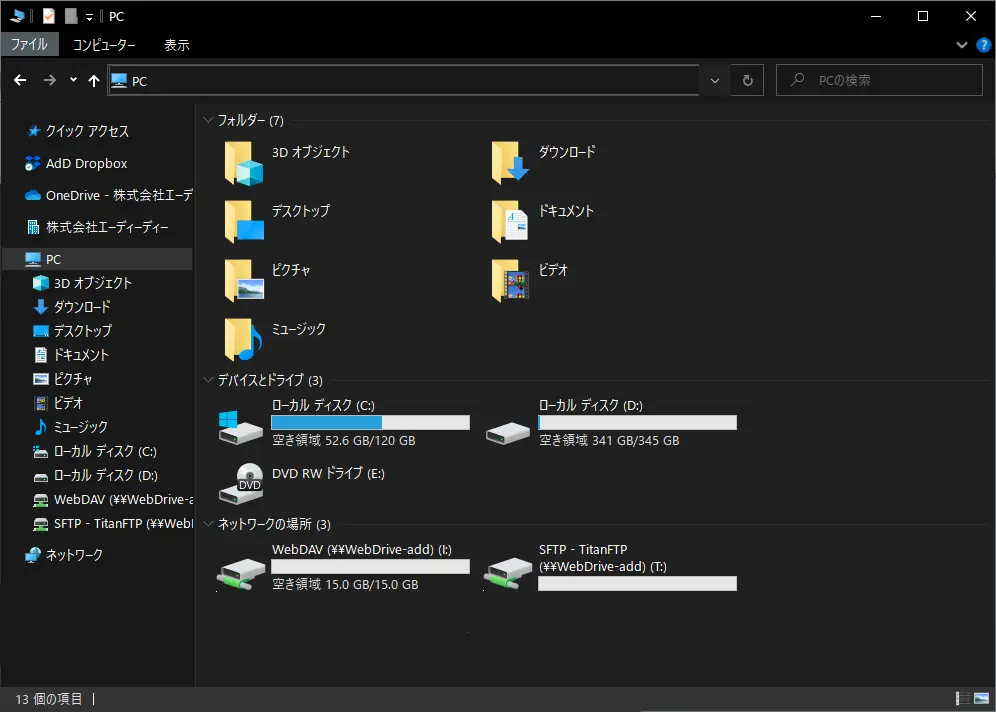Select AdD Dropbox in the navigation pane

click(x=86, y=164)
